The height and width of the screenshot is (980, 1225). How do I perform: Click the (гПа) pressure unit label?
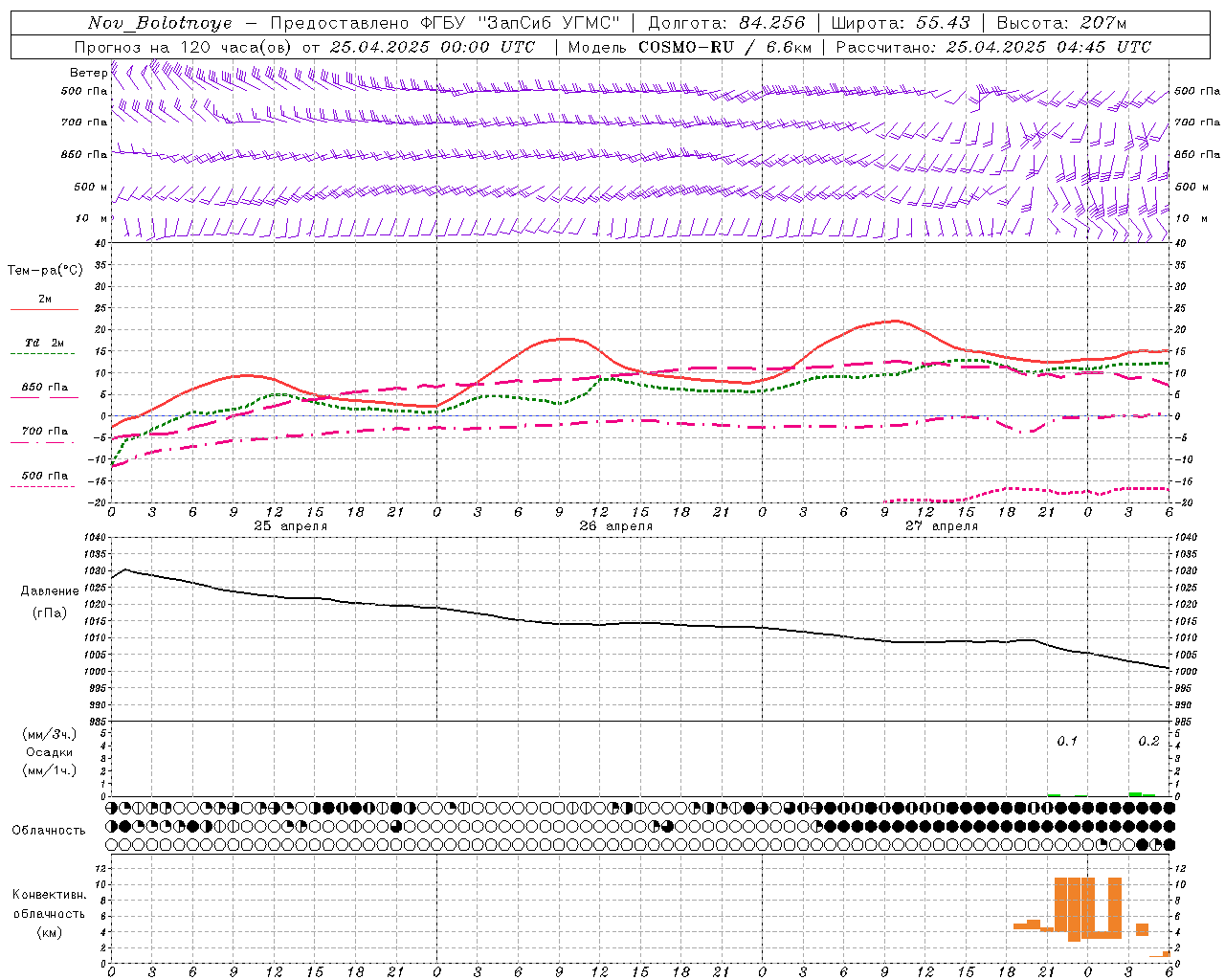50,612
